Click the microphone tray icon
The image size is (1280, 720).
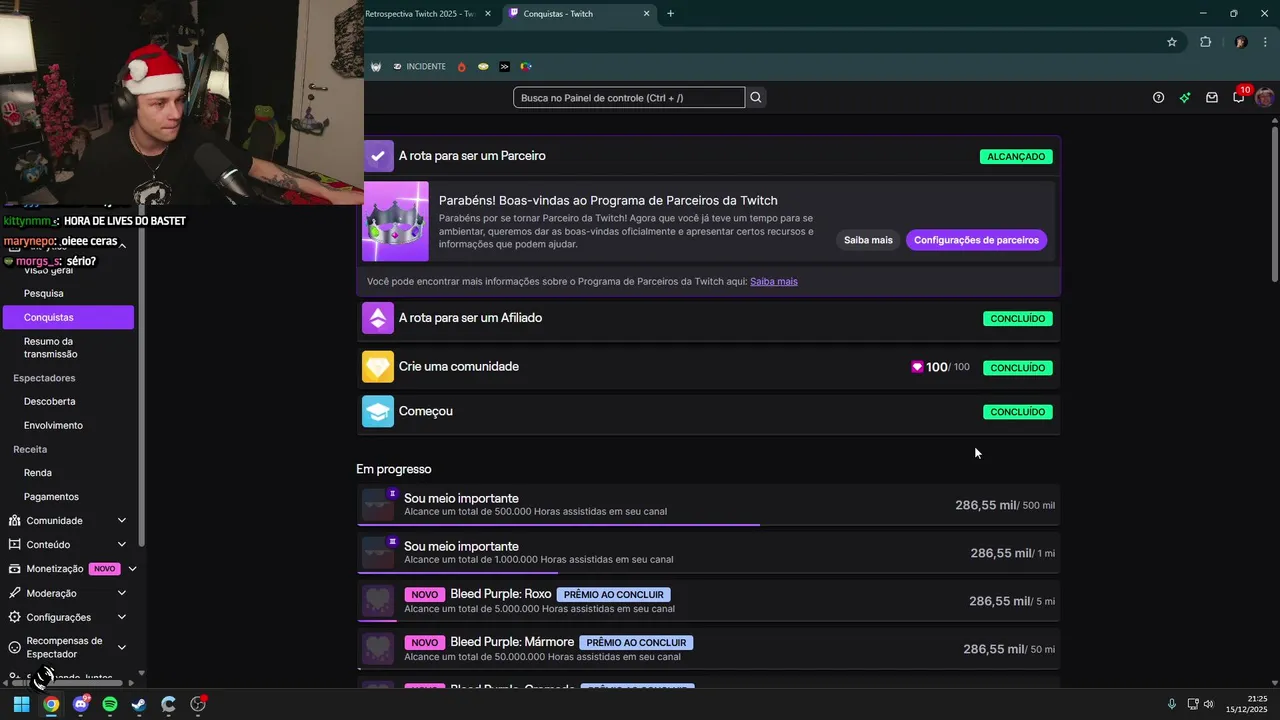point(1171,704)
